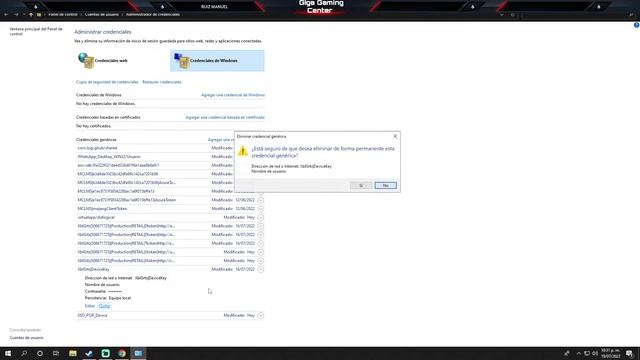Click the Quitar link under DeviceKey
Image resolution: width=640 pixels, height=360 pixels.
(x=104, y=306)
